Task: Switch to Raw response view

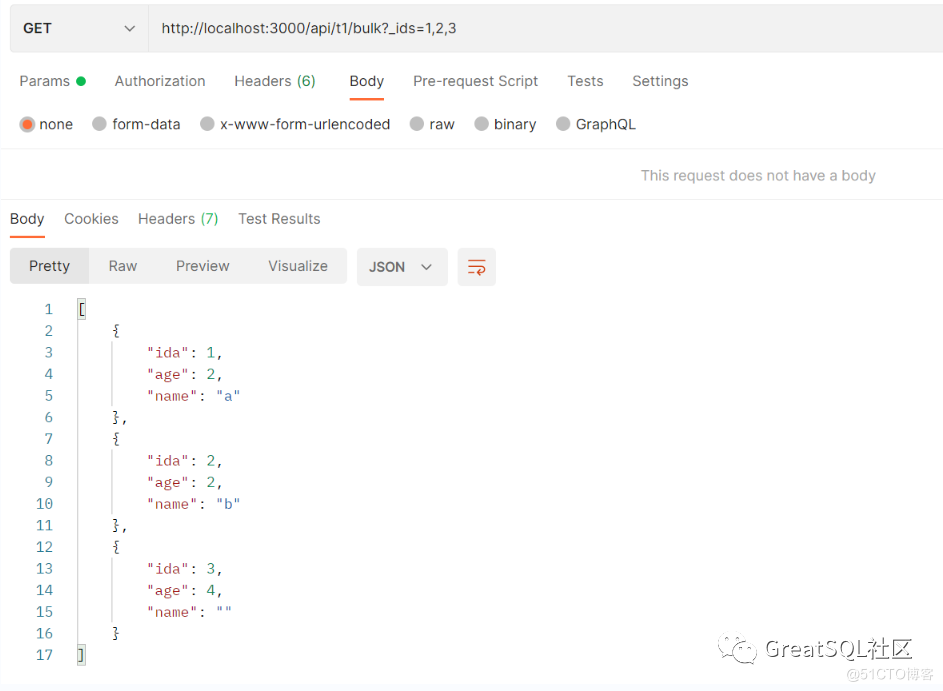Action: pyautogui.click(x=123, y=266)
